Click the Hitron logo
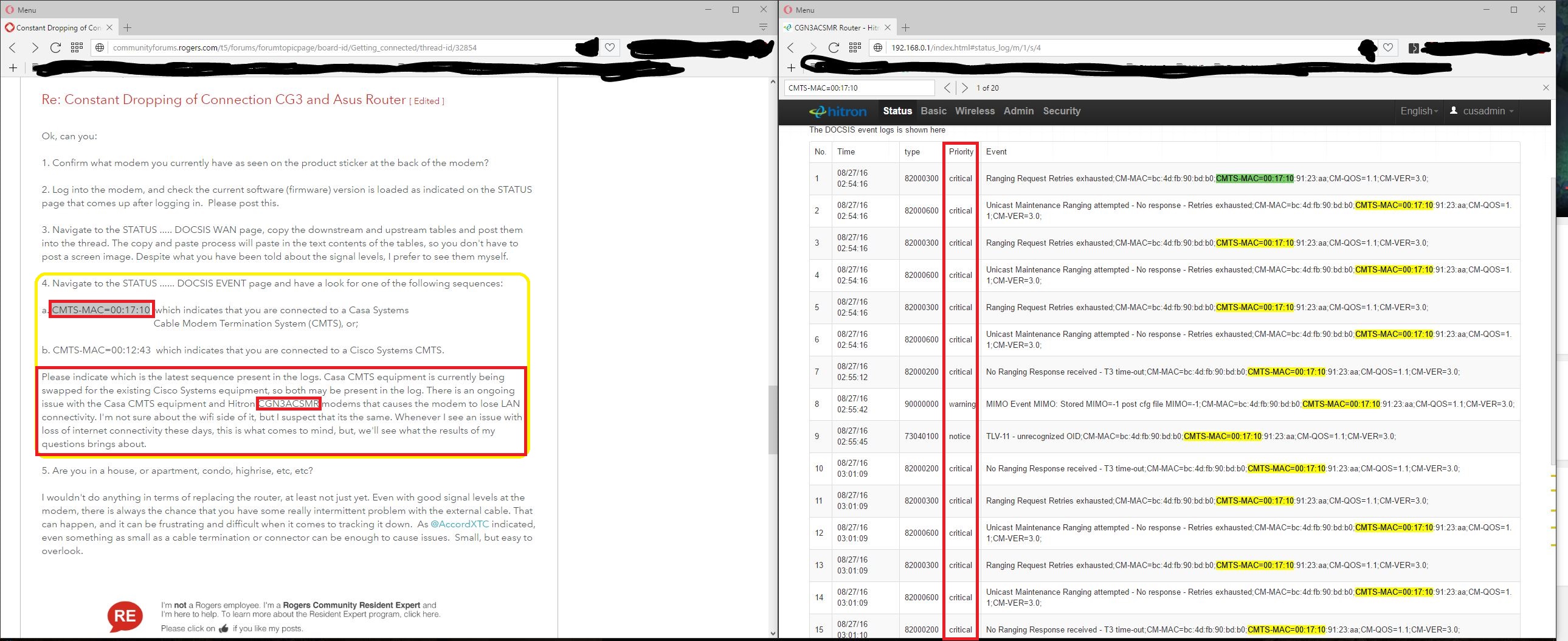The image size is (1568, 641). point(837,111)
